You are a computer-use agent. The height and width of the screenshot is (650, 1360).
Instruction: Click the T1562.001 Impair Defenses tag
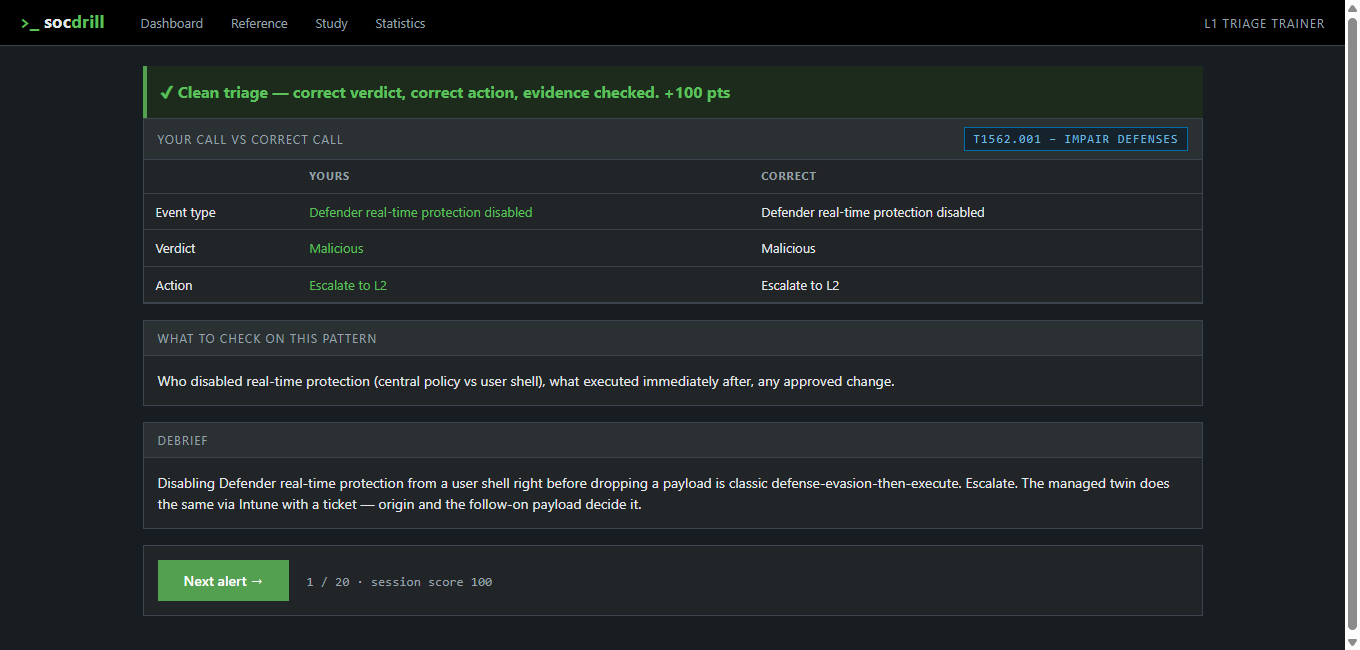point(1075,139)
